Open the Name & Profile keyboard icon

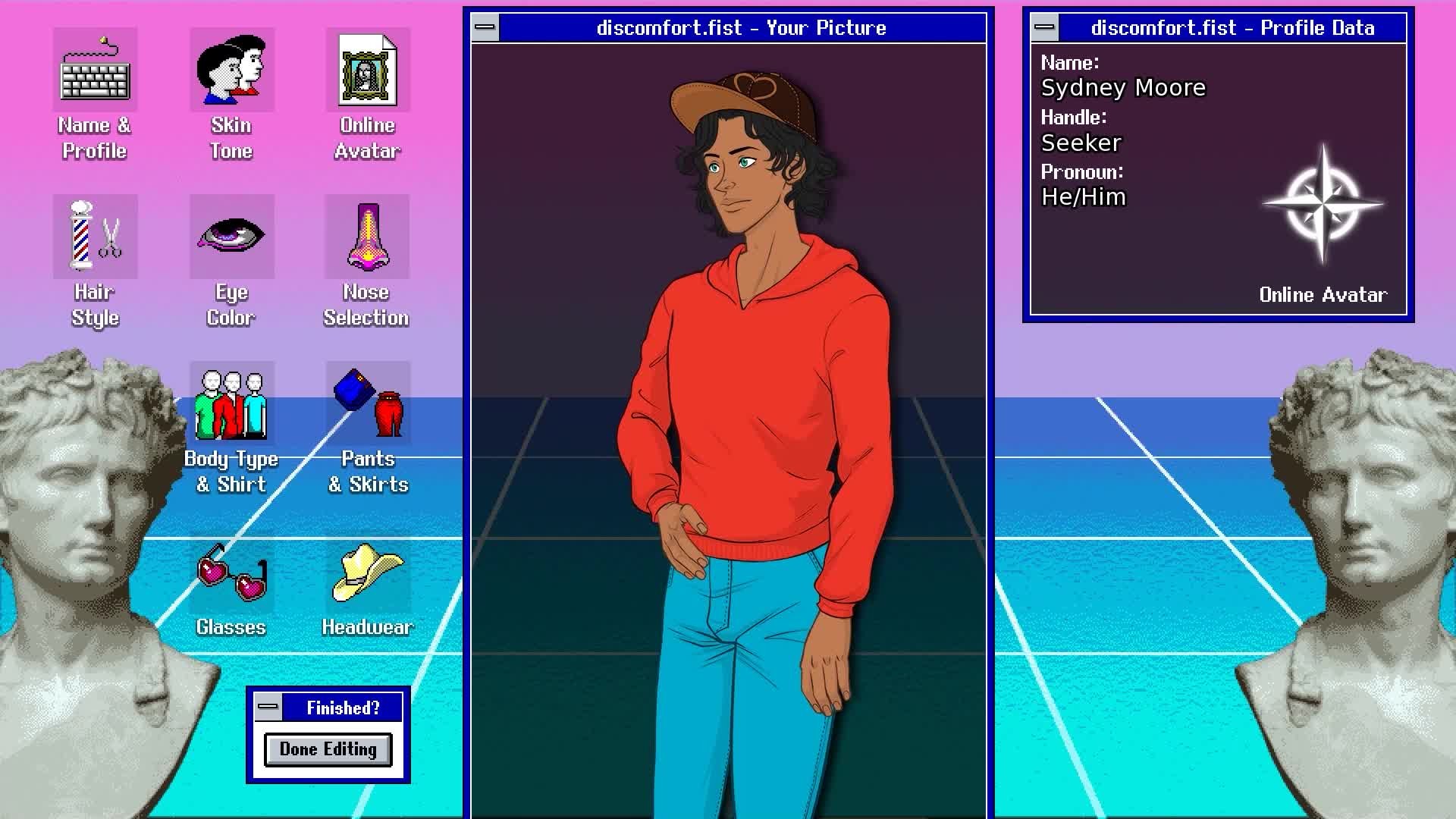point(95,71)
